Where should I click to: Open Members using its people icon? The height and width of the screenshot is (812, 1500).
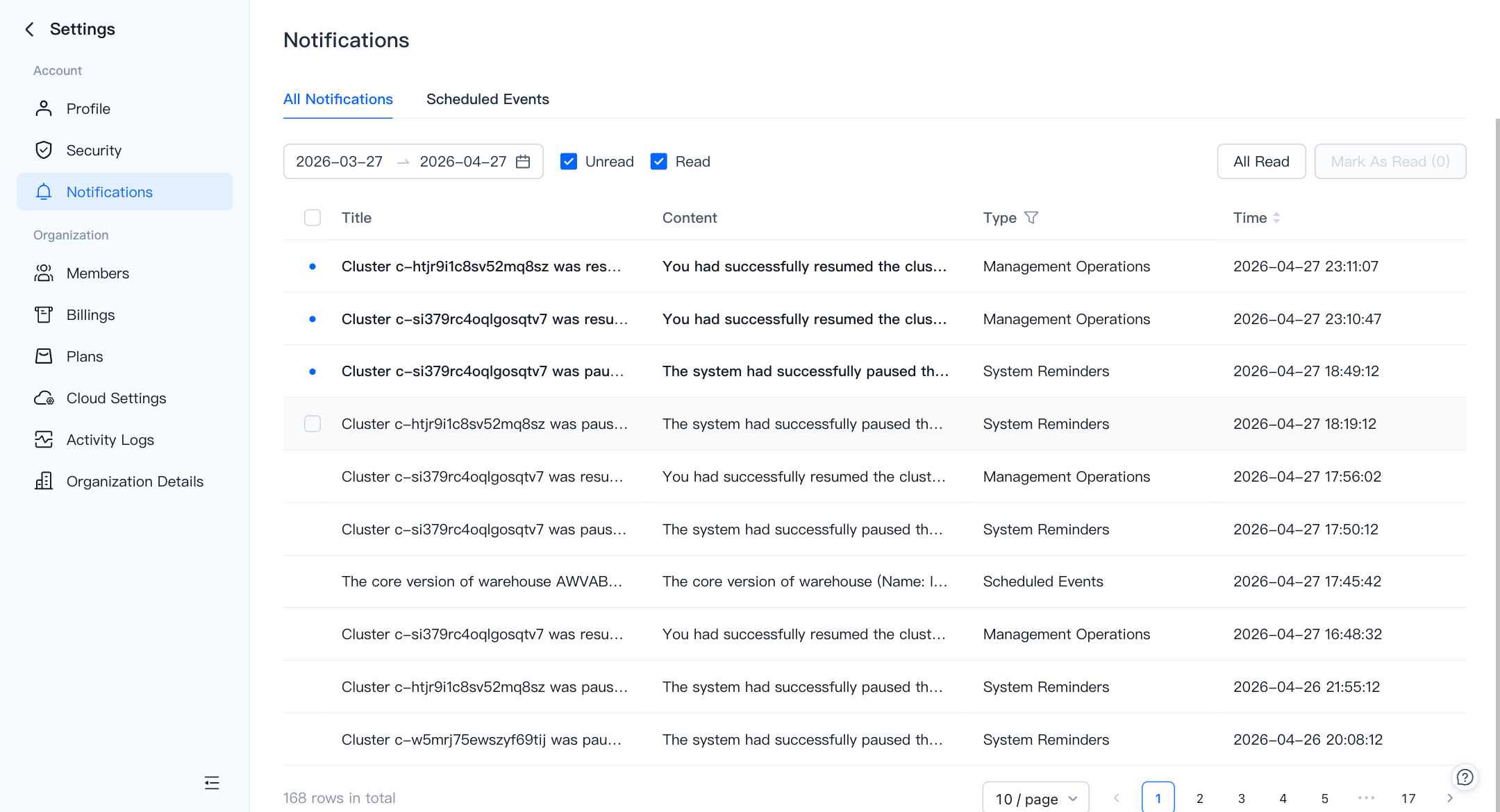tap(44, 273)
